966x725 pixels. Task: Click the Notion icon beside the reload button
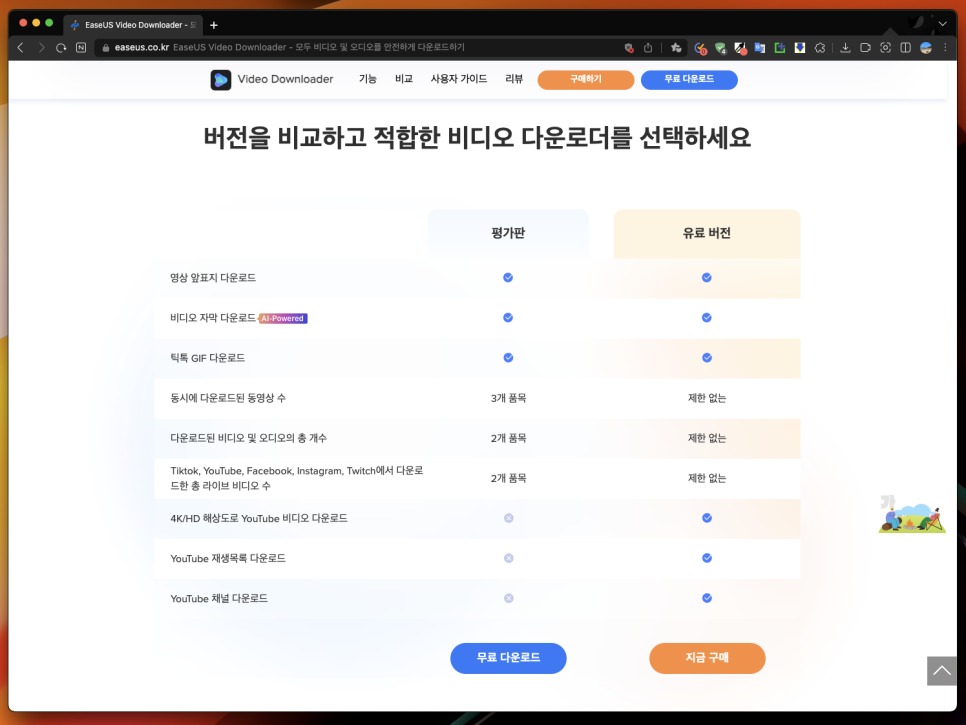coord(81,47)
